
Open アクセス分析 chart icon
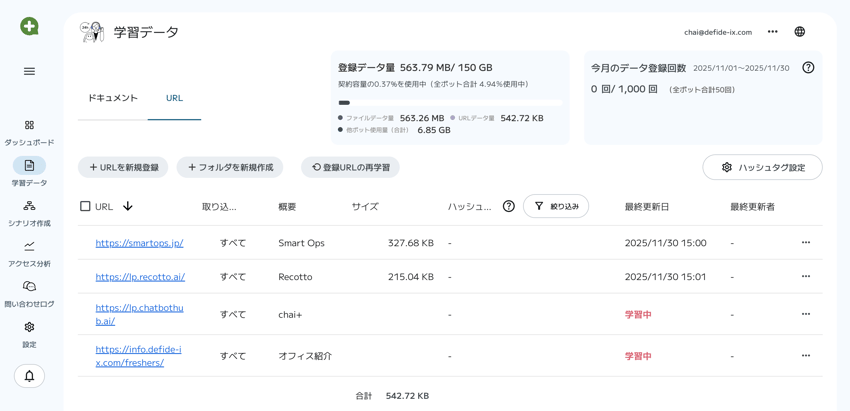pyautogui.click(x=29, y=246)
